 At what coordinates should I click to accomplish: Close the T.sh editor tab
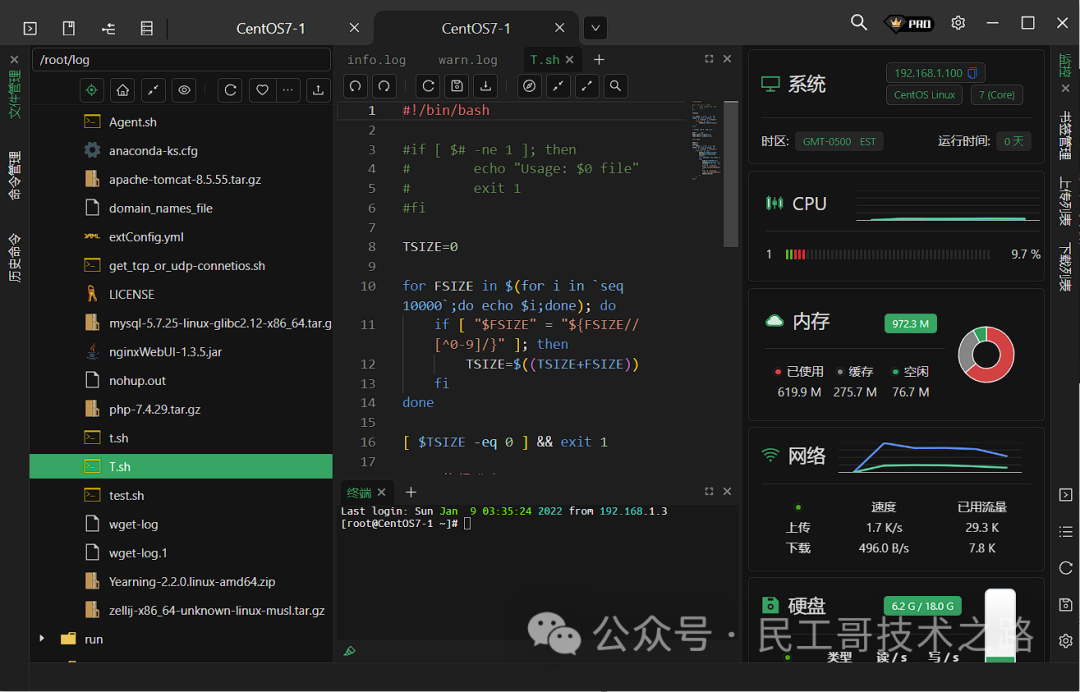pyautogui.click(x=570, y=60)
